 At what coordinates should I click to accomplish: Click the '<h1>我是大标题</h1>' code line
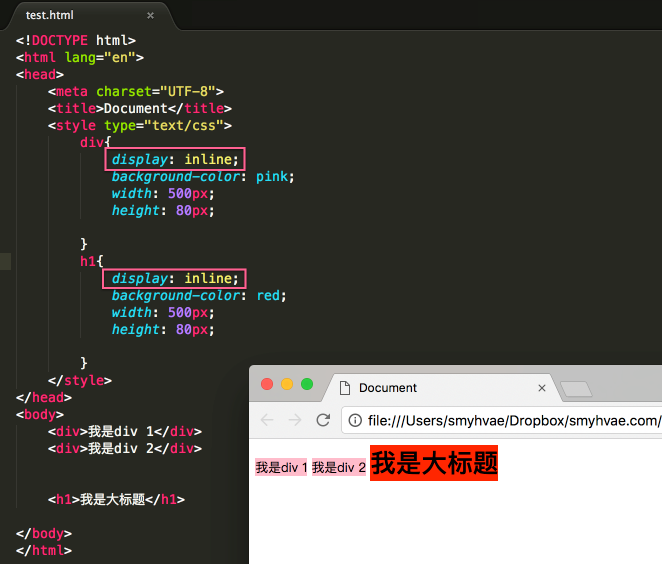pyautogui.click(x=116, y=499)
